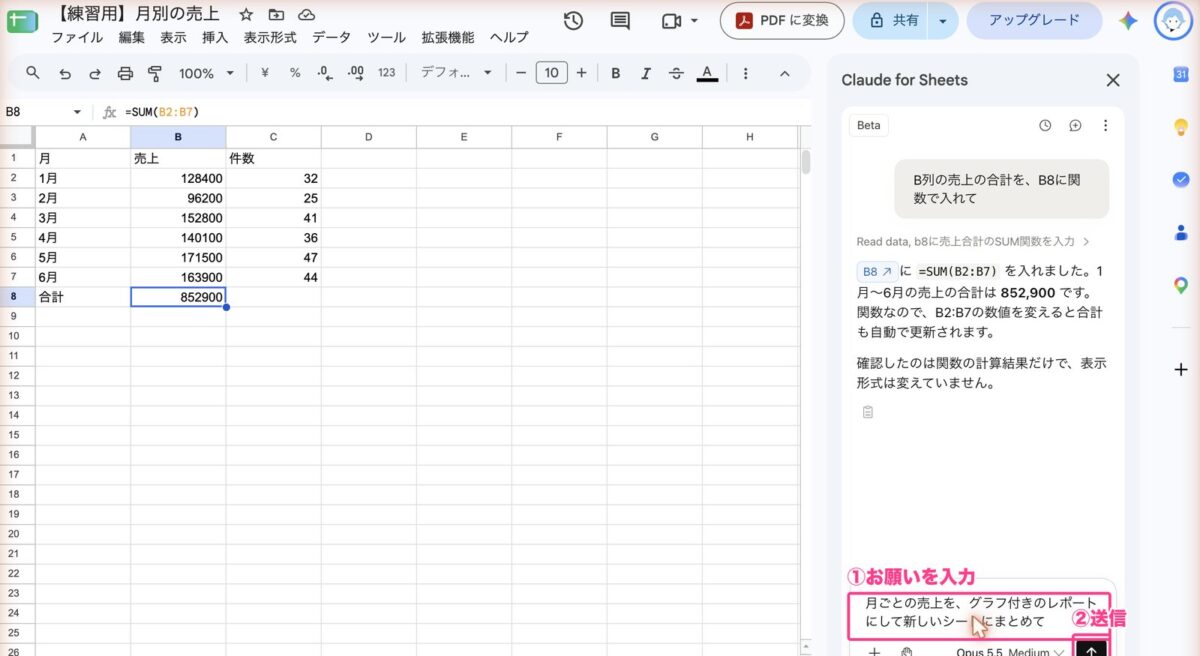This screenshot has width=1200, height=656.
Task: Click the 共有 share button
Action: [893, 20]
